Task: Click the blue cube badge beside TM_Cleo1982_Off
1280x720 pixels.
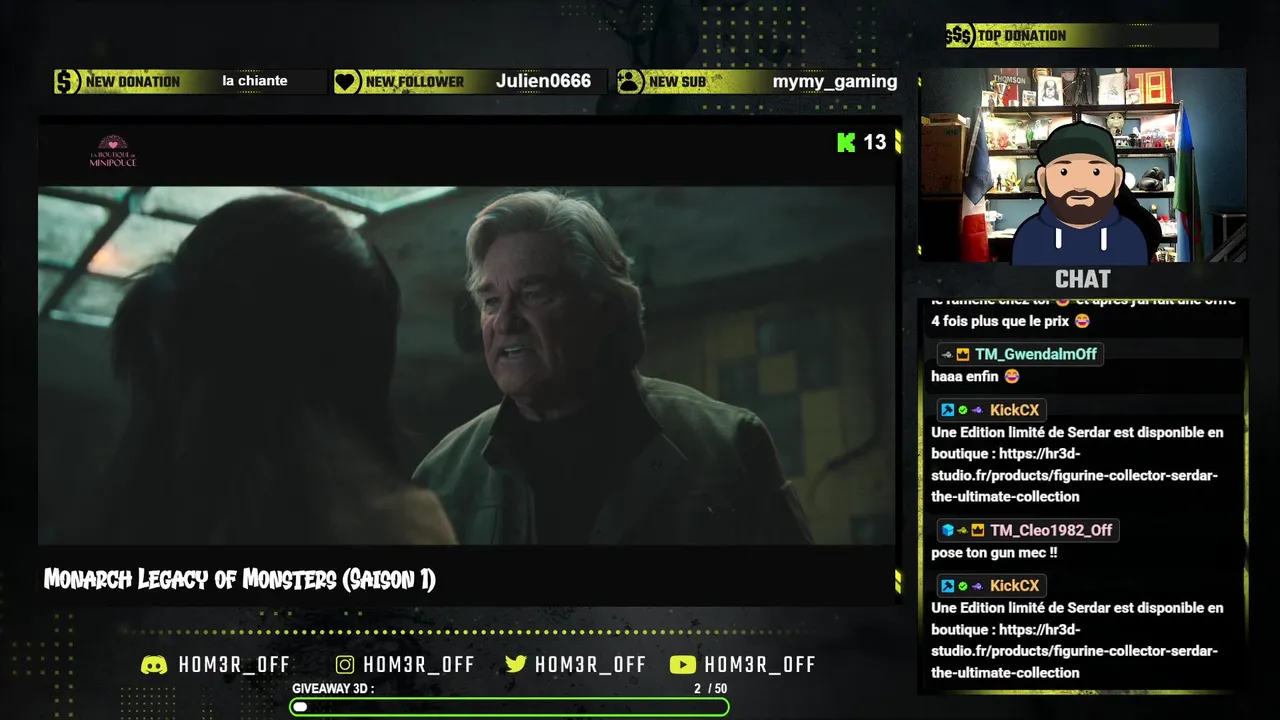Action: (x=947, y=530)
